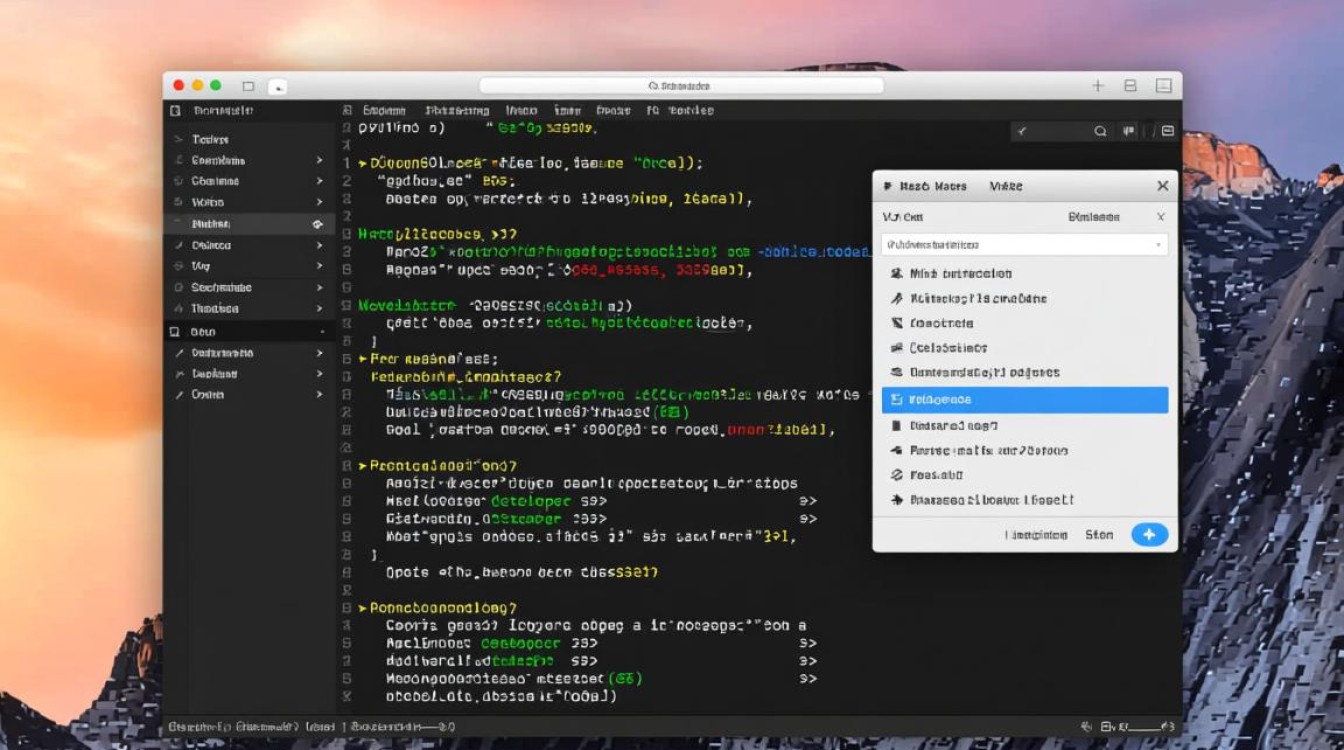Click the star icon on the last popup list entry
This screenshot has width=1344, height=750.
(896, 500)
